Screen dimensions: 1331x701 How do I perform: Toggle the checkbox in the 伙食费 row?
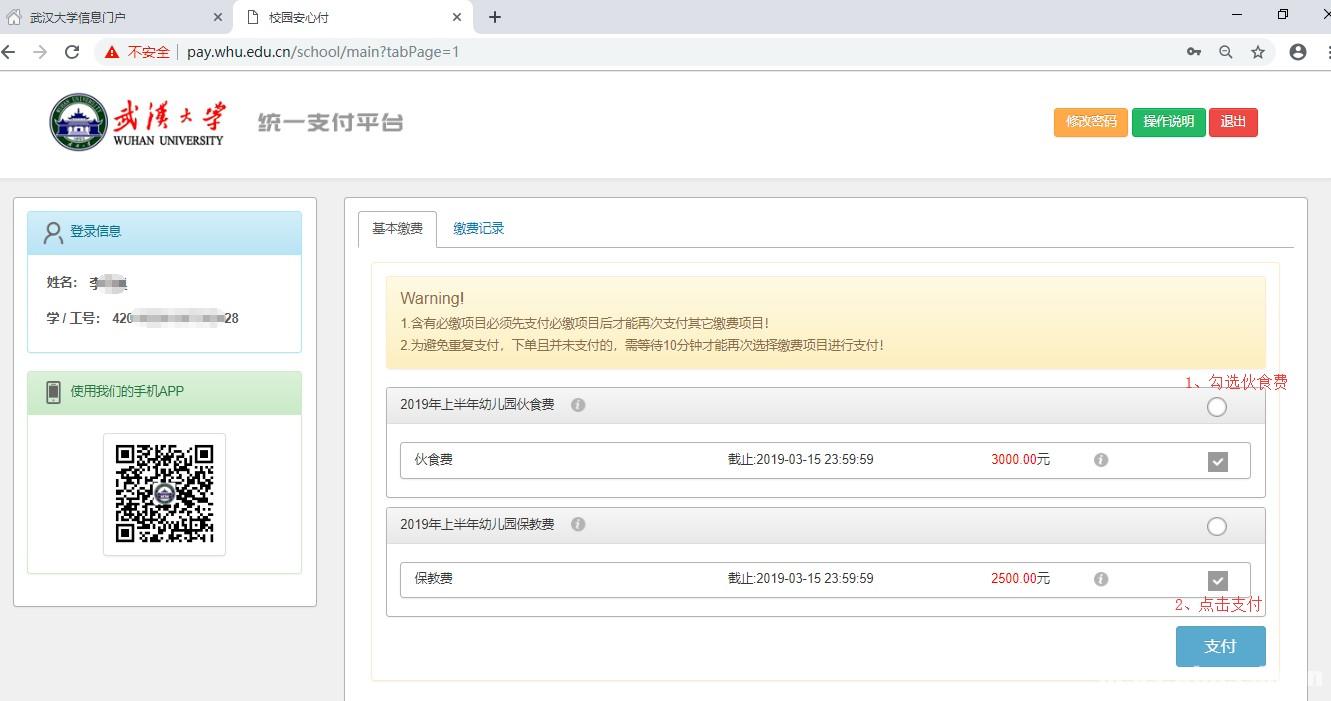tap(1217, 461)
